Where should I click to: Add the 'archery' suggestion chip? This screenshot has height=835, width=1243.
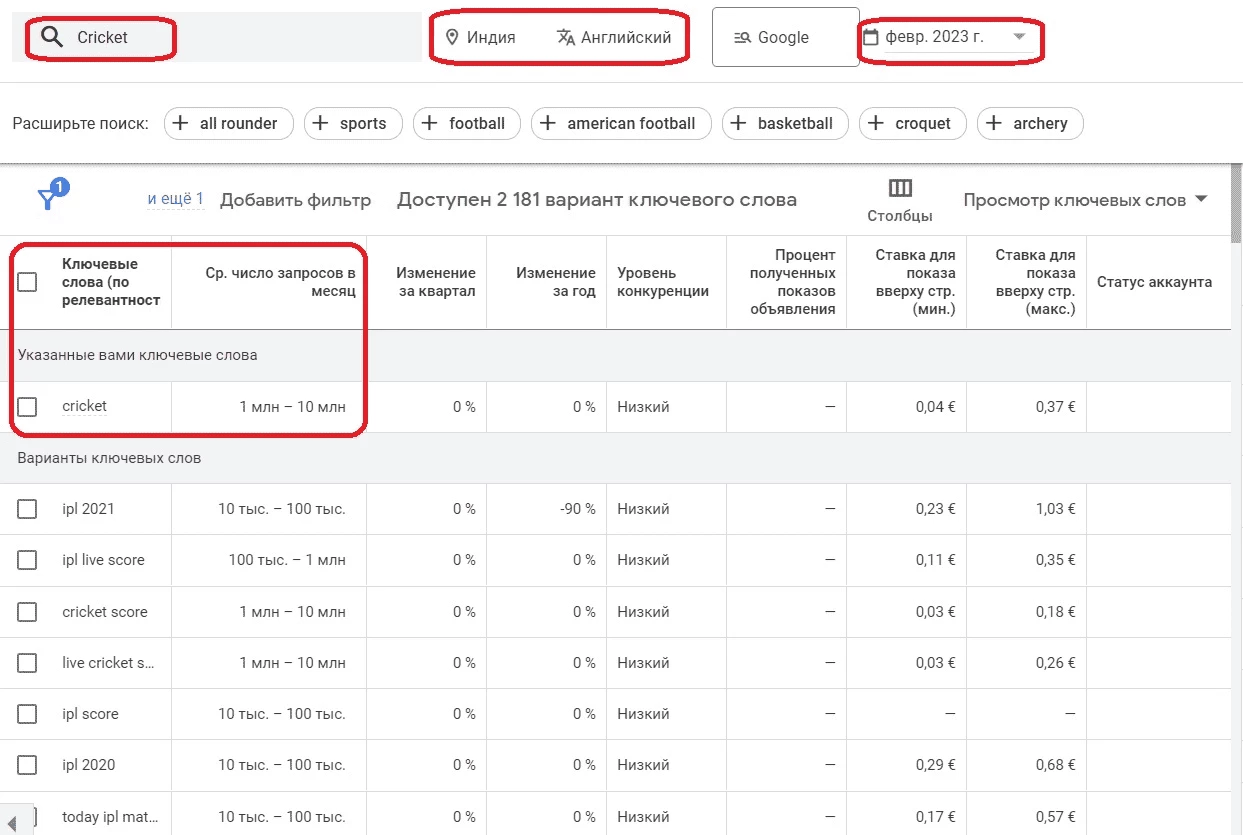[1030, 123]
